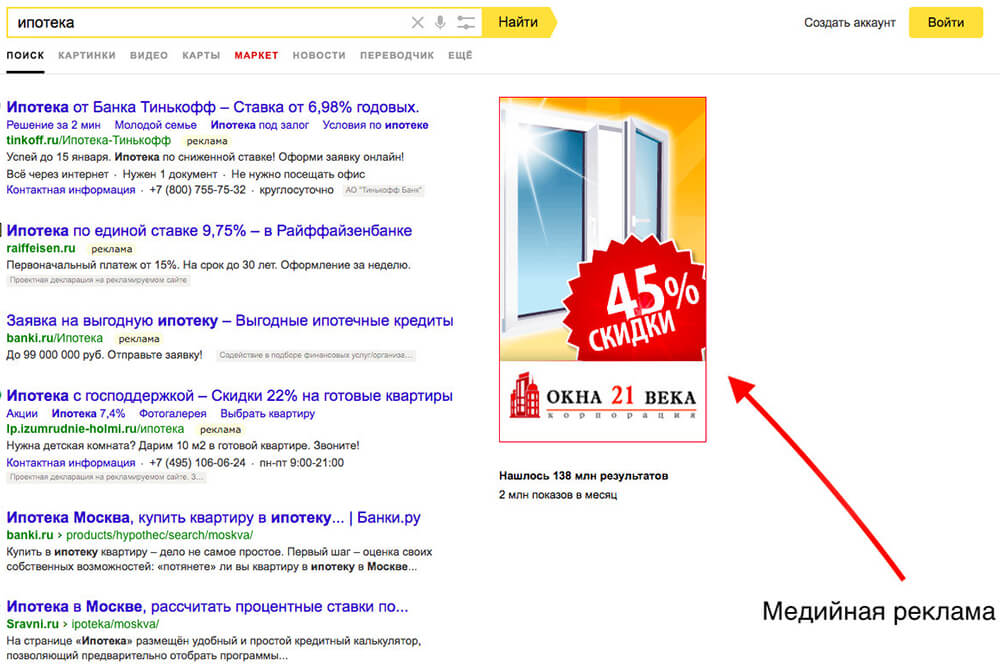The image size is (1000, 667).
Task: Follow the Молодой семье sitelink
Action: 156,125
